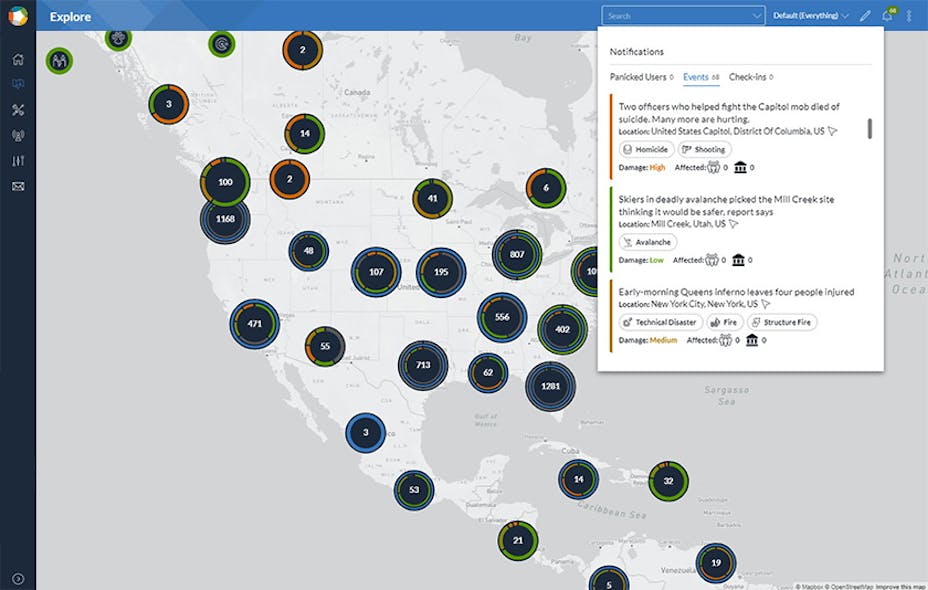Select the Explore map icon in the sidebar

(x=16, y=84)
